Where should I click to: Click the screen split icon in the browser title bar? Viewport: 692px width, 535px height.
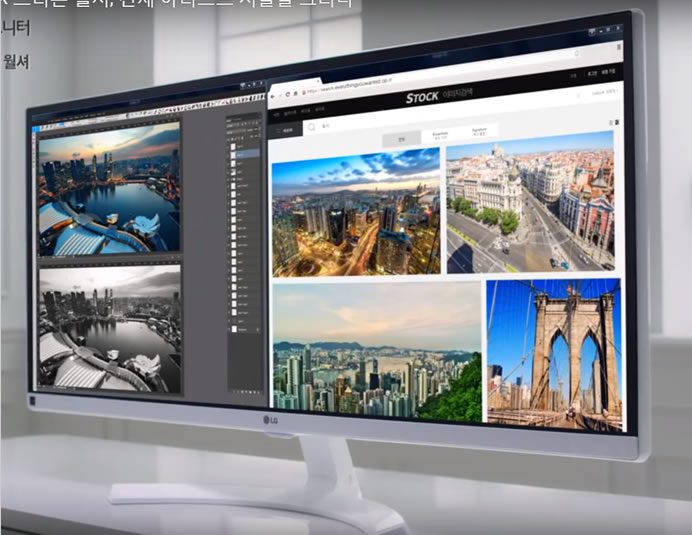[592, 32]
